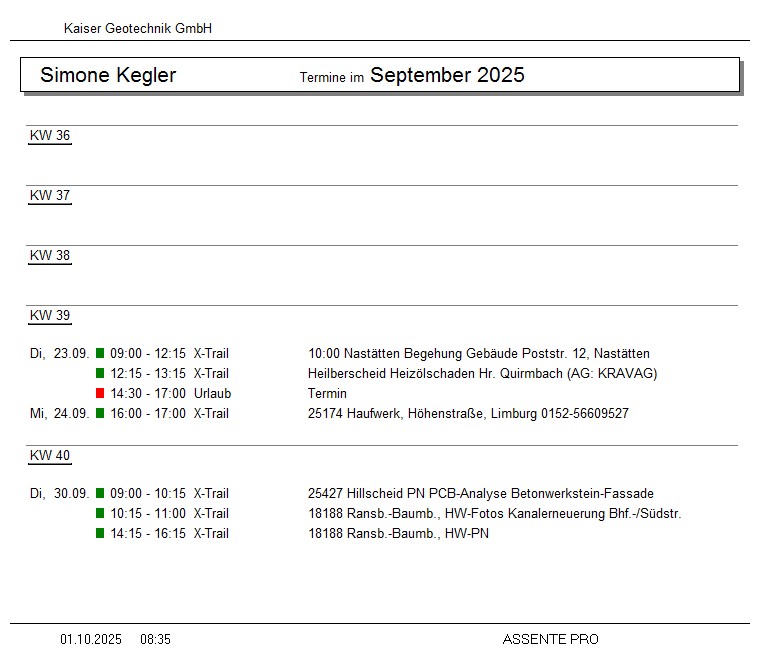The image size is (780, 663).
Task: Select the green square beside 12:15 - 13:15
Action: 100,374
